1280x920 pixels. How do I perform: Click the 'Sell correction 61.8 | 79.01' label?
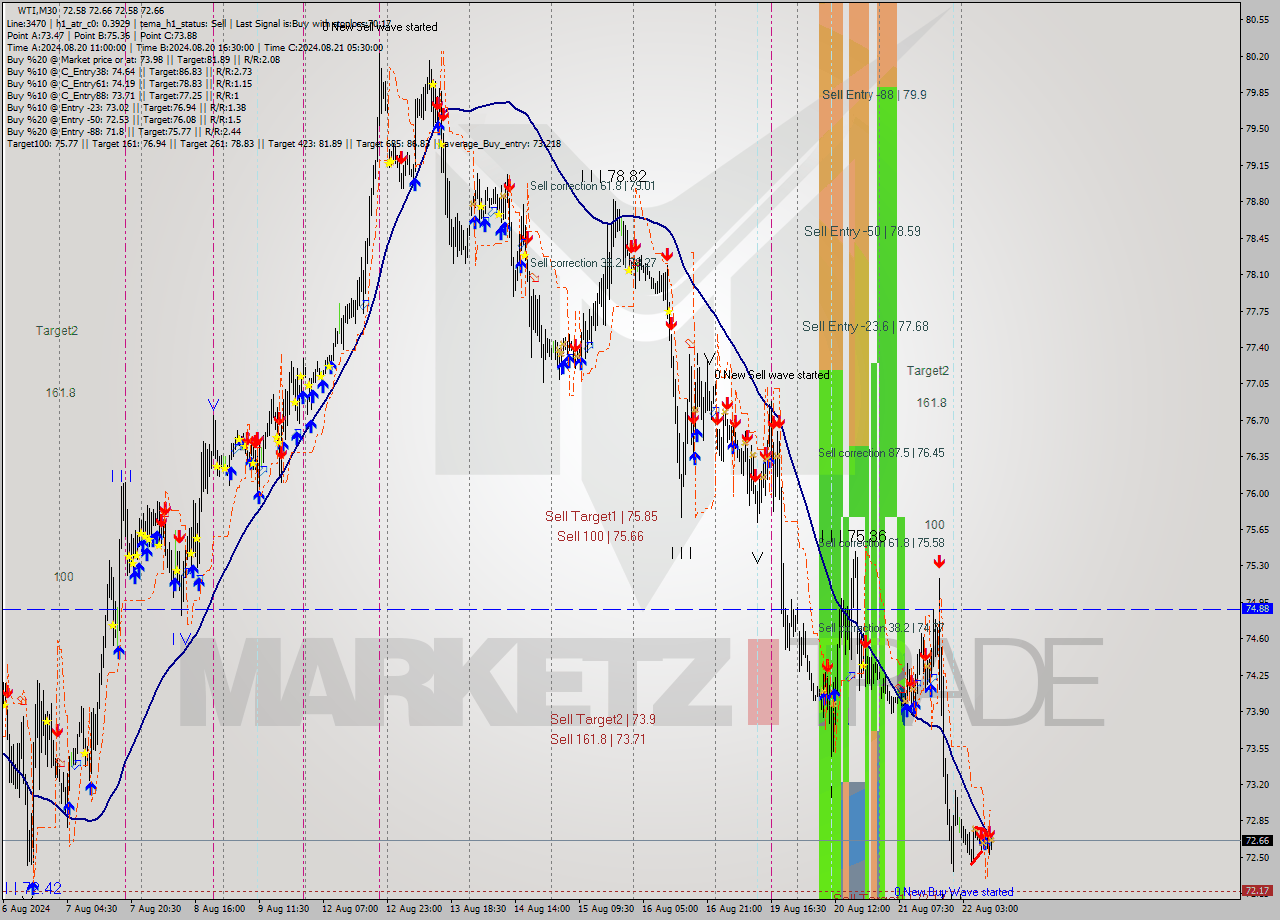pos(592,186)
